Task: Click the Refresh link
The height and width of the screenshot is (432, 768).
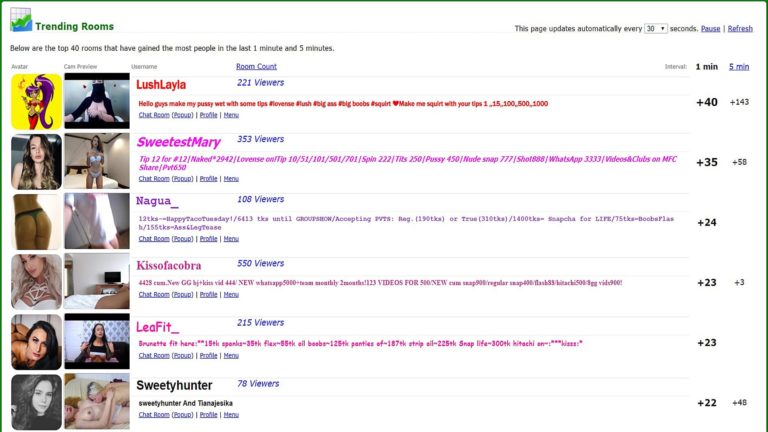Action: 740,29
